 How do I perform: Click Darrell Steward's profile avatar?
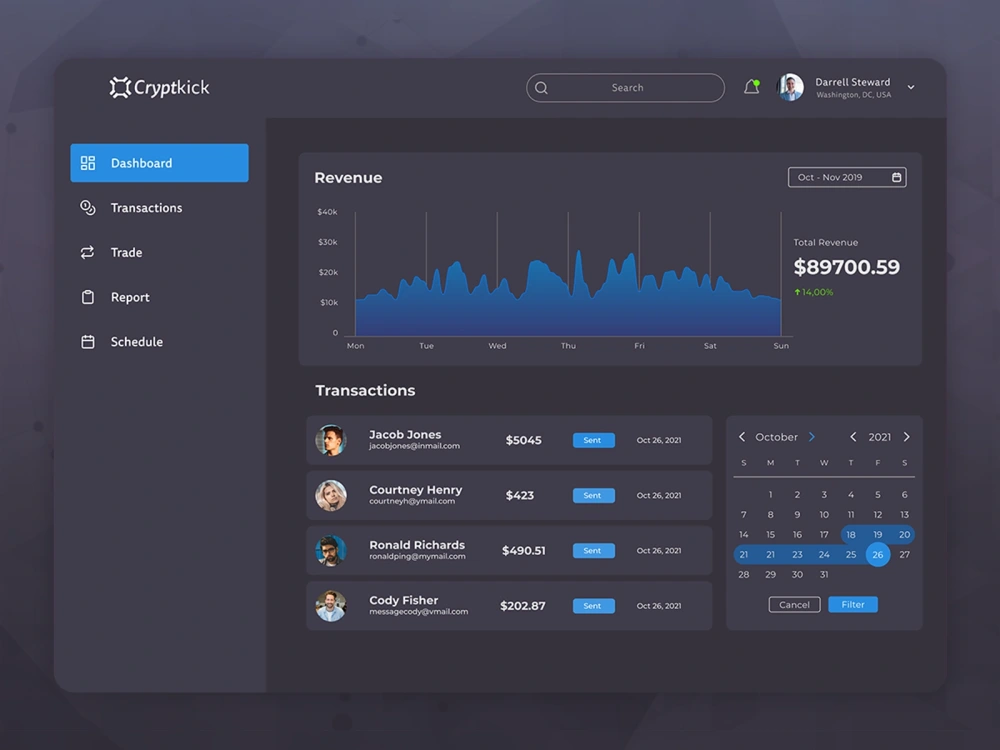[791, 87]
